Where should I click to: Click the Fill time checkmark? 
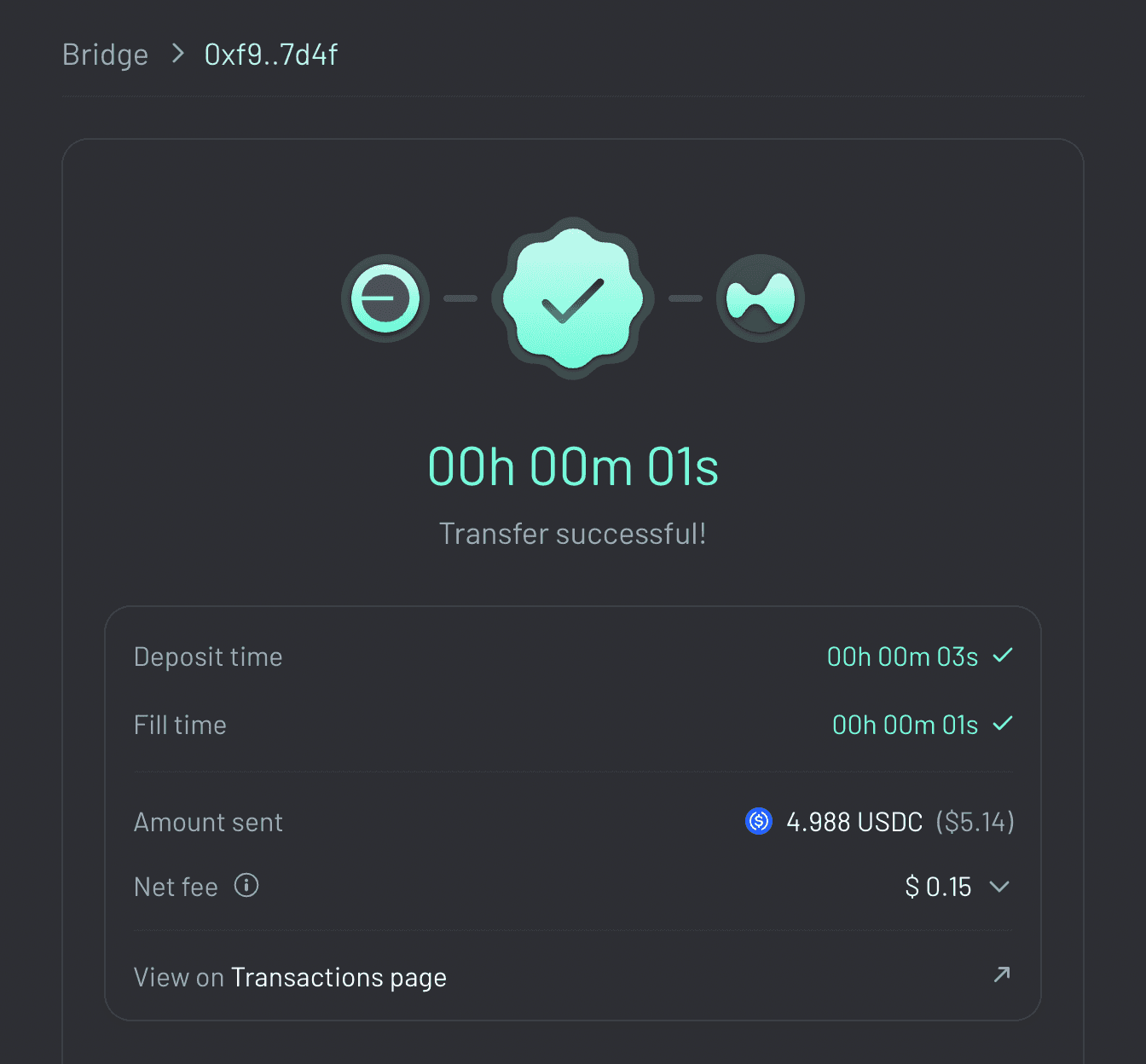pos(1003,724)
